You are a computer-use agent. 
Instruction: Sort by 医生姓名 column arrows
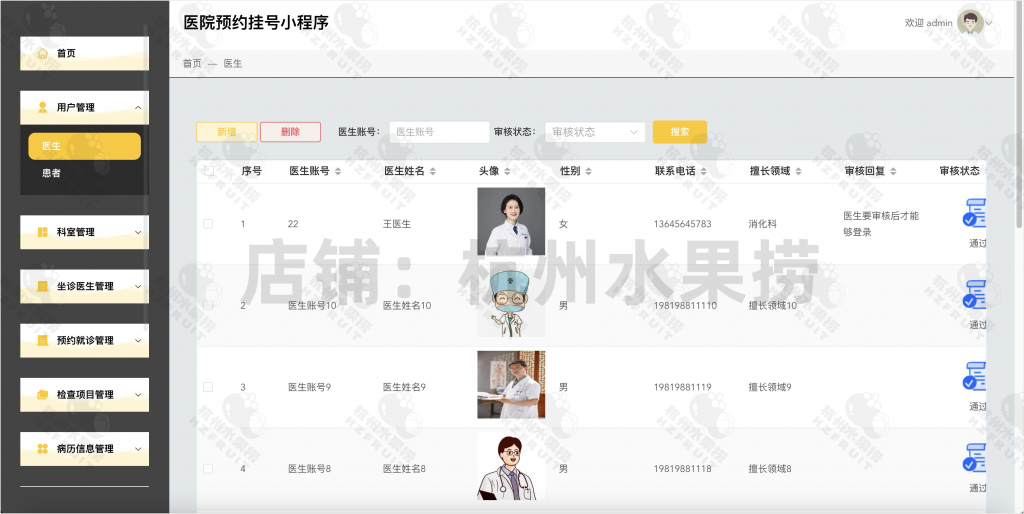(x=432, y=171)
